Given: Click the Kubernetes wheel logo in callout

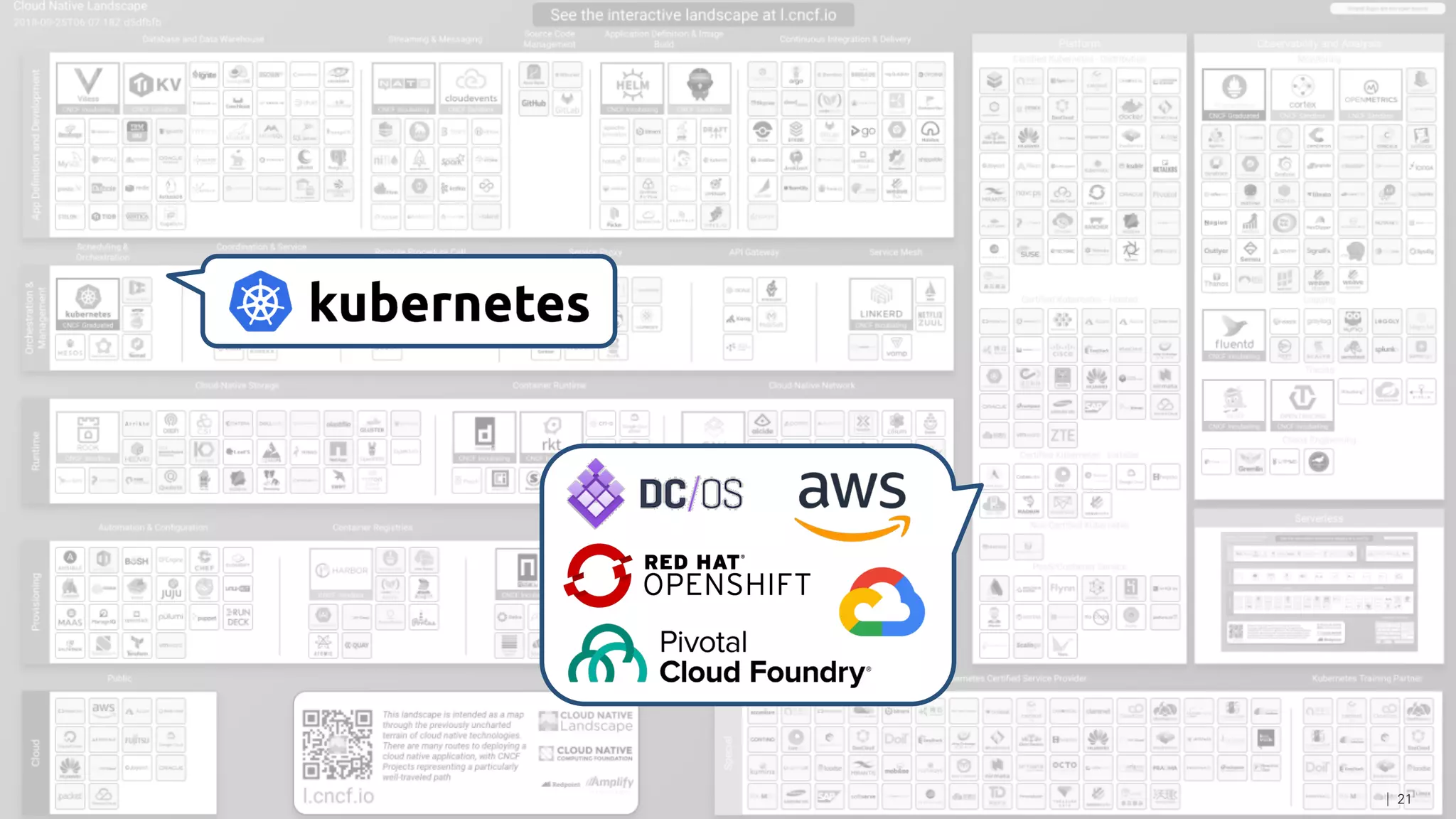Looking at the screenshot, I should 260,302.
